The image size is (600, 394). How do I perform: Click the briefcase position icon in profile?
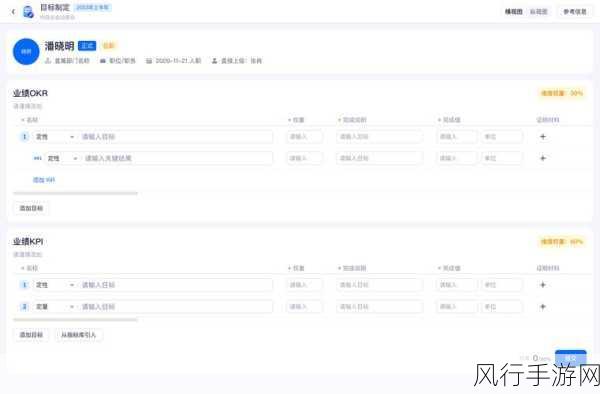[x=103, y=61]
